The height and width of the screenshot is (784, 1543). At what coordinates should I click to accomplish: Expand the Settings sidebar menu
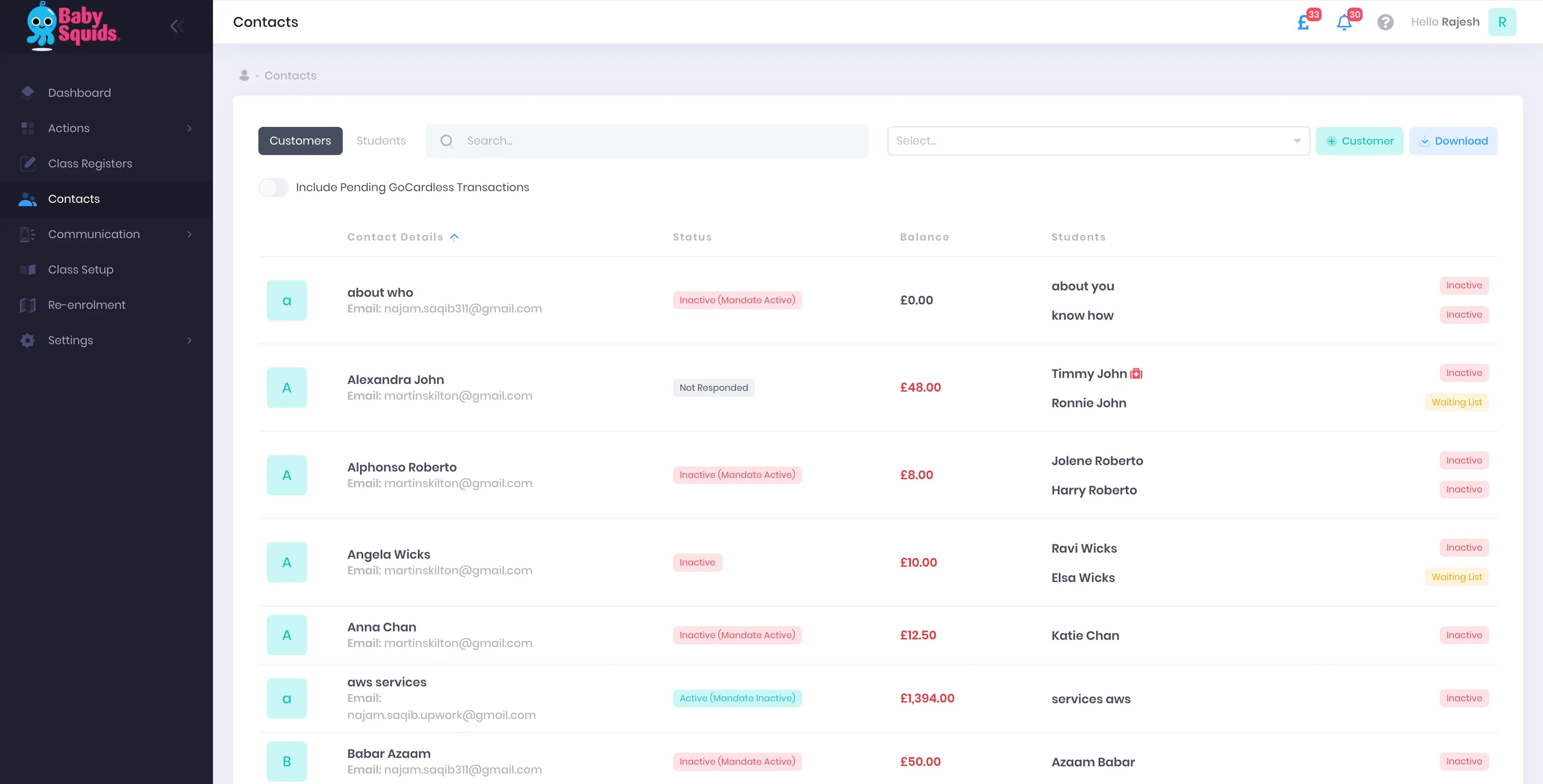click(x=71, y=340)
